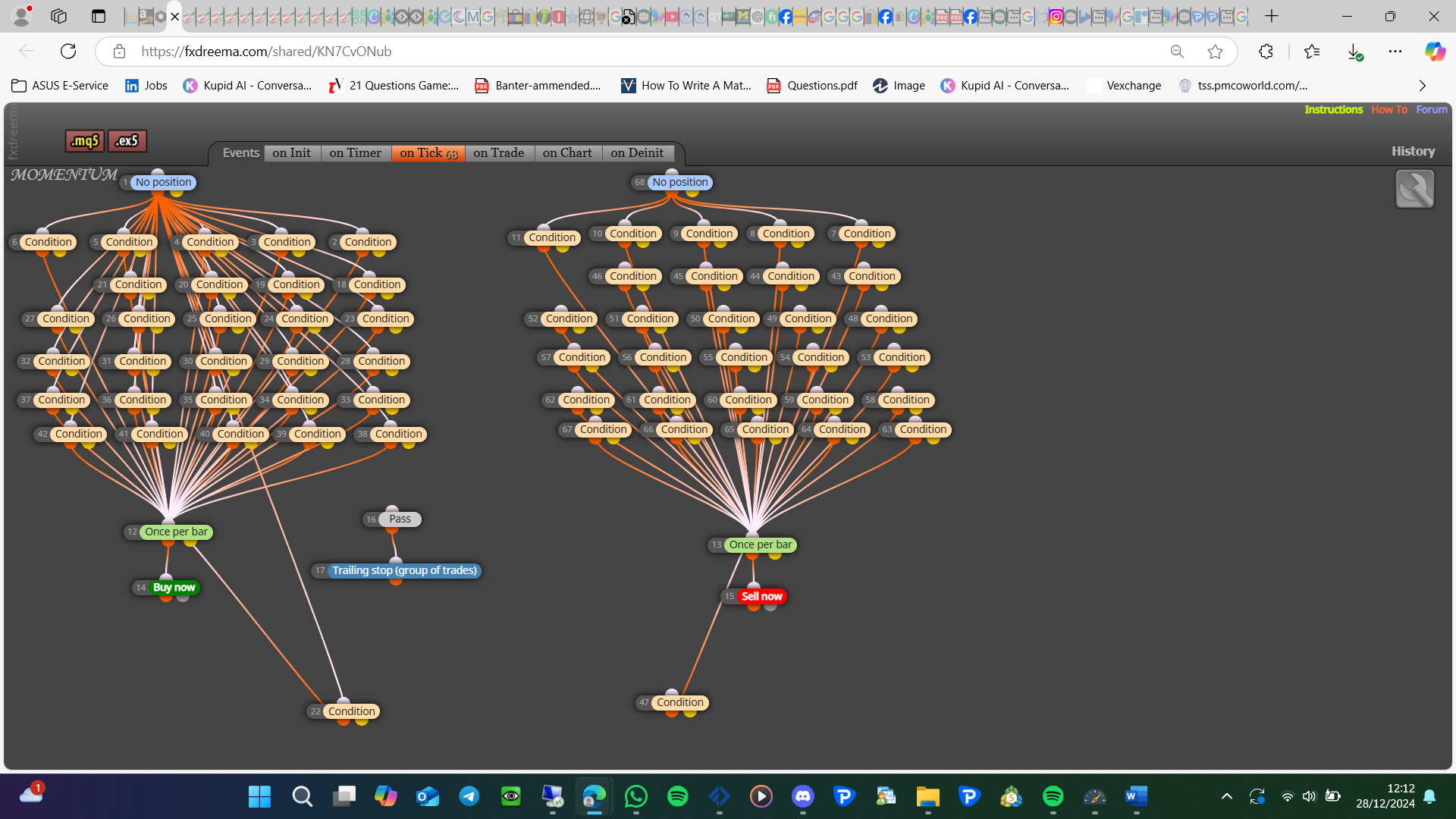
Task: Open the tss.pmcoworld.com bookmark
Action: pyautogui.click(x=1244, y=86)
